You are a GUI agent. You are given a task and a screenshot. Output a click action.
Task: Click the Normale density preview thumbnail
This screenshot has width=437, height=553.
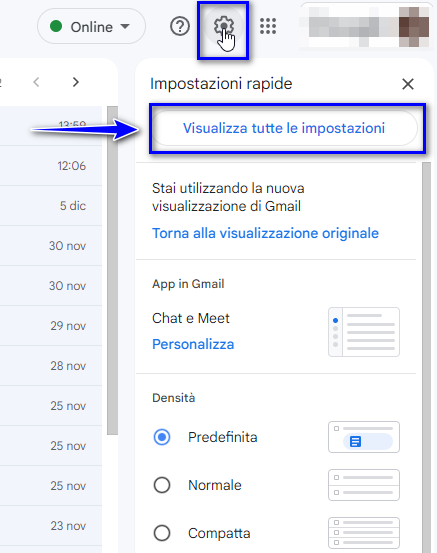364,485
